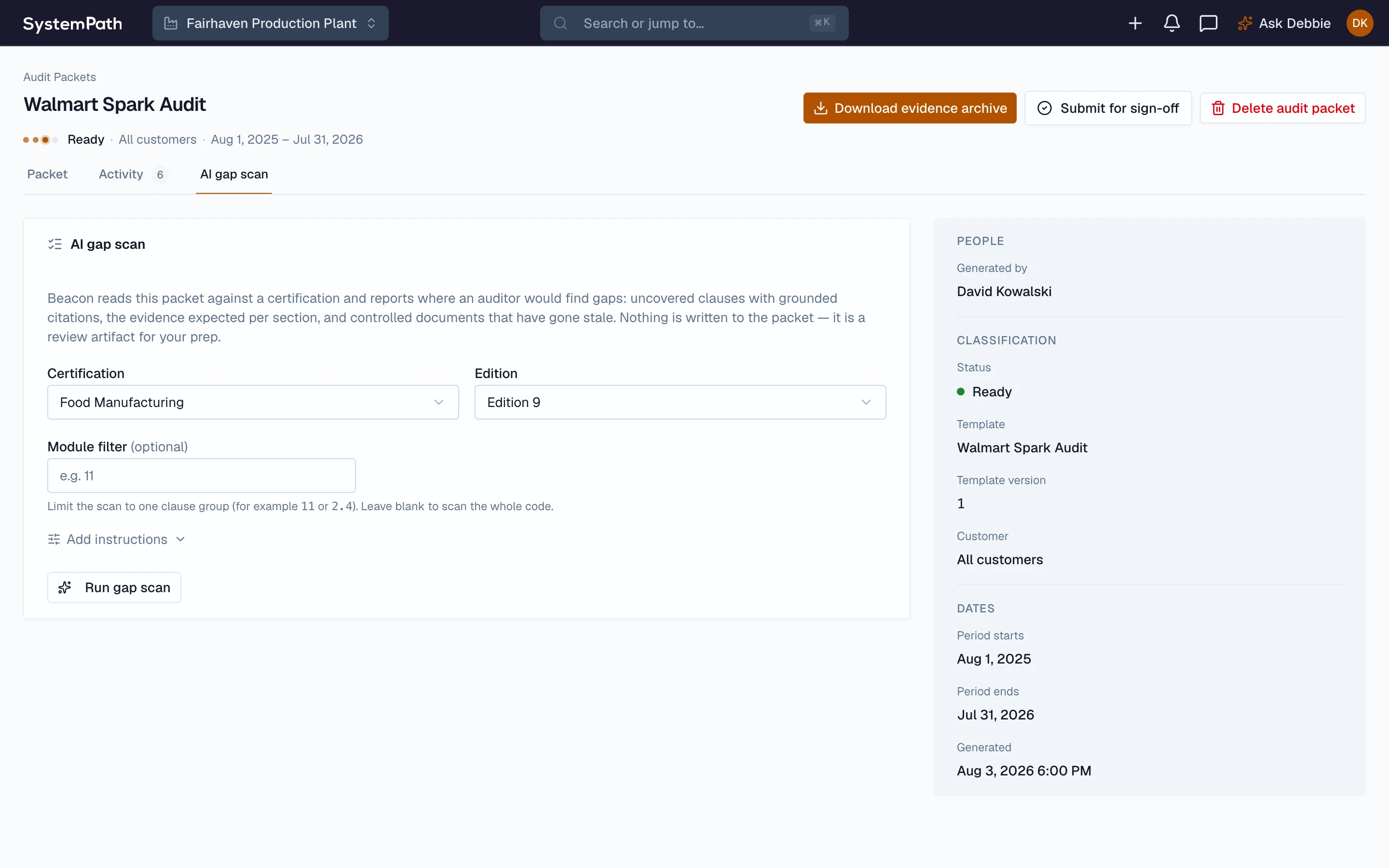Click Period ends value "Jul 31, 2026"
Viewport: 1389px width, 868px height.
[995, 715]
